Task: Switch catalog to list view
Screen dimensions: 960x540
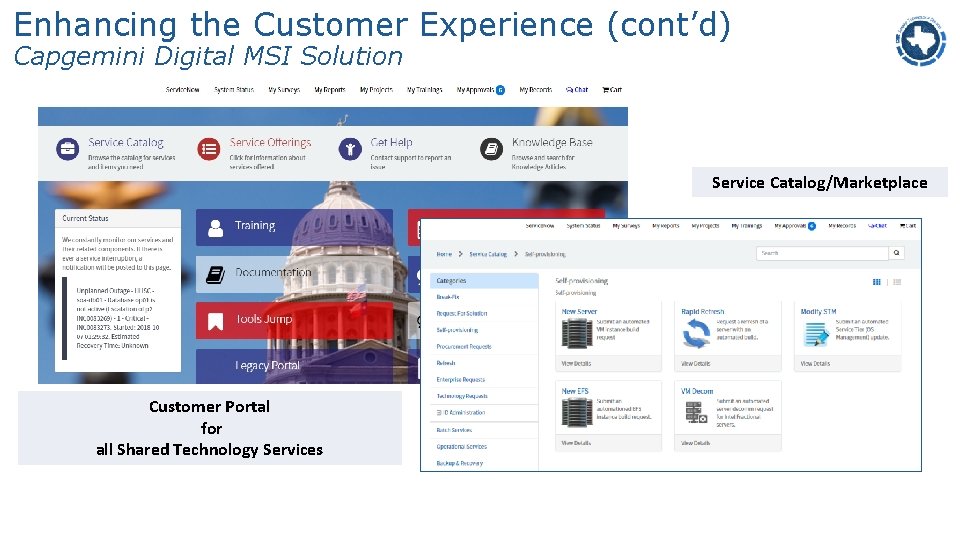Action: coord(897,282)
